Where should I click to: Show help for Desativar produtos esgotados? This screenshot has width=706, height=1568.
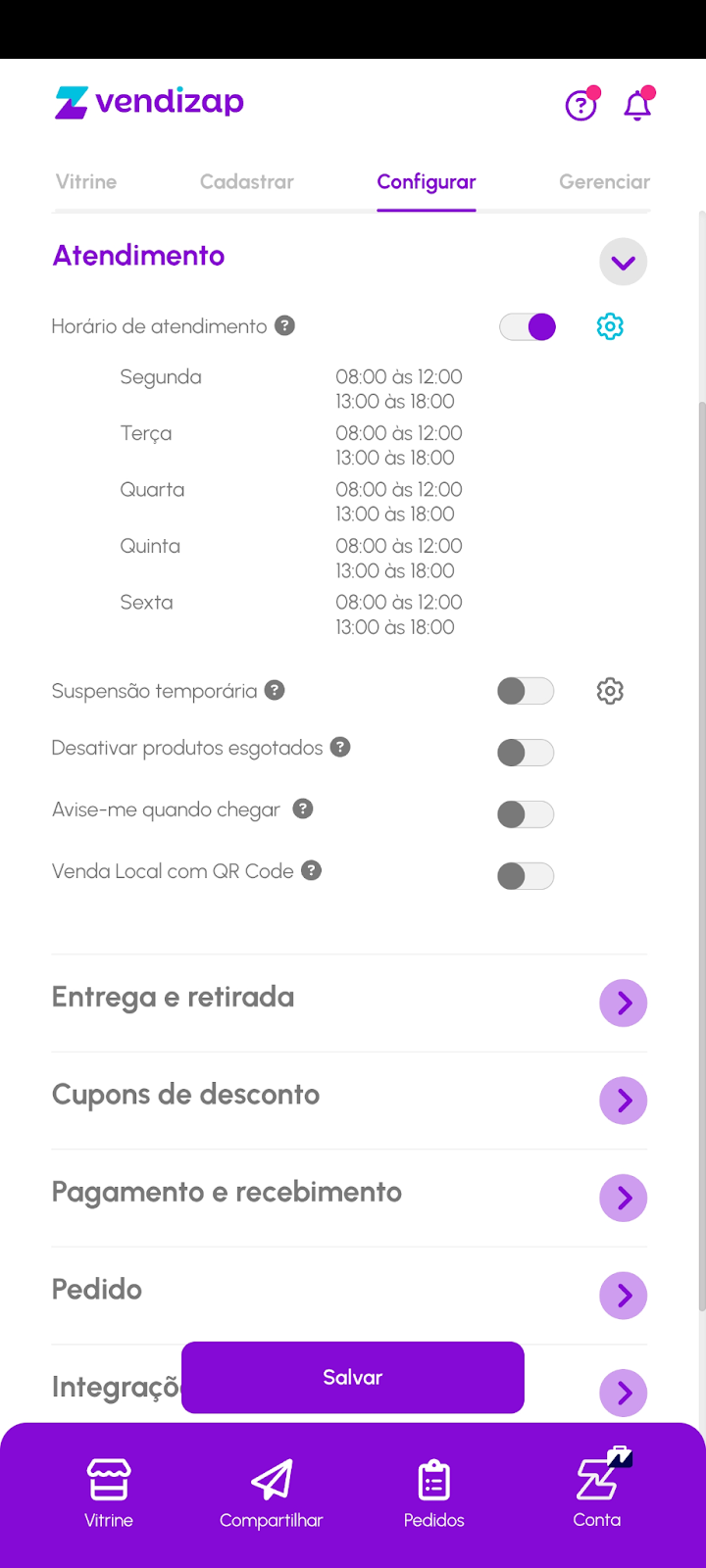[340, 747]
